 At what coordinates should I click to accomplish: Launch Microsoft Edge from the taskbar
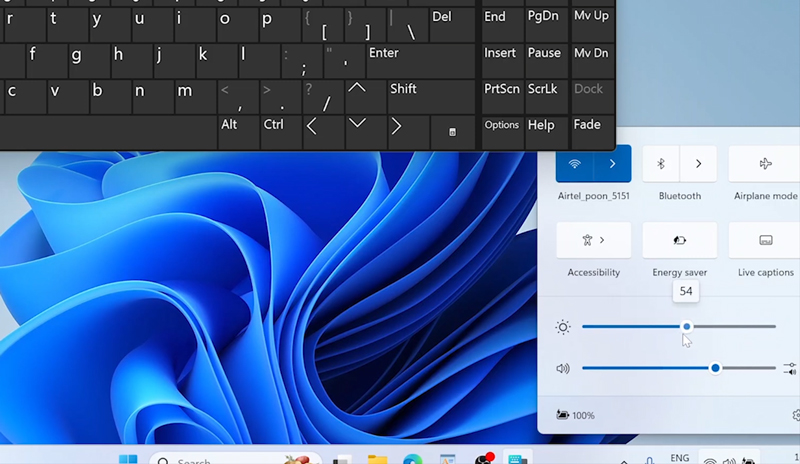[x=412, y=459]
